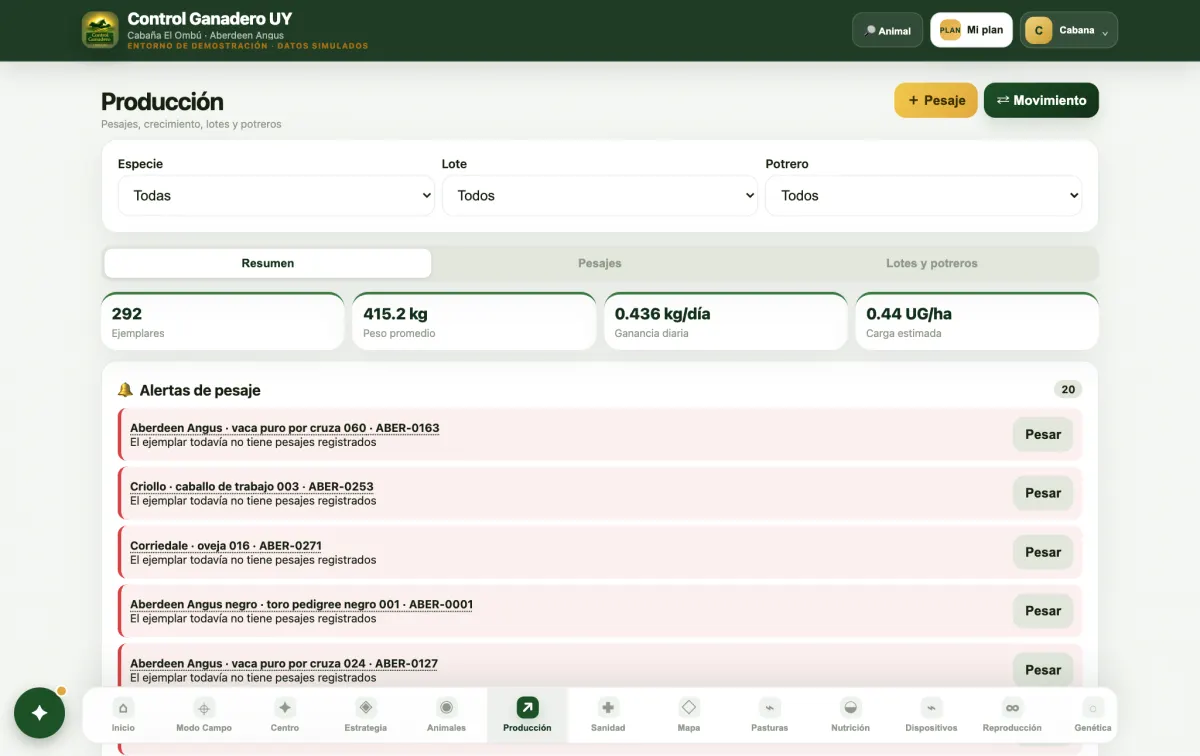Click the Movimiento button
The height and width of the screenshot is (756, 1200).
pos(1041,100)
